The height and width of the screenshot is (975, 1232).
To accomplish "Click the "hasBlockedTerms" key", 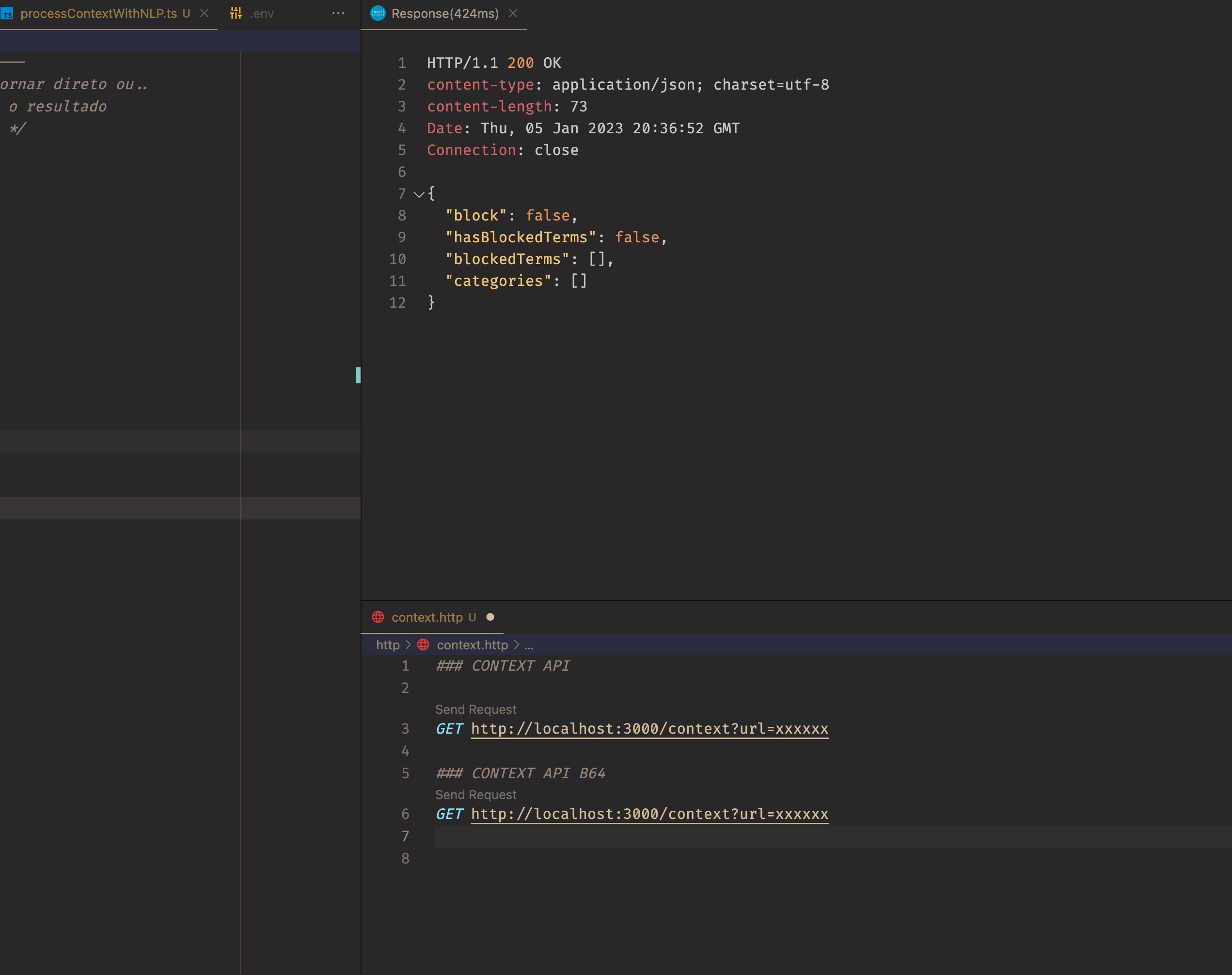I will (x=521, y=237).
